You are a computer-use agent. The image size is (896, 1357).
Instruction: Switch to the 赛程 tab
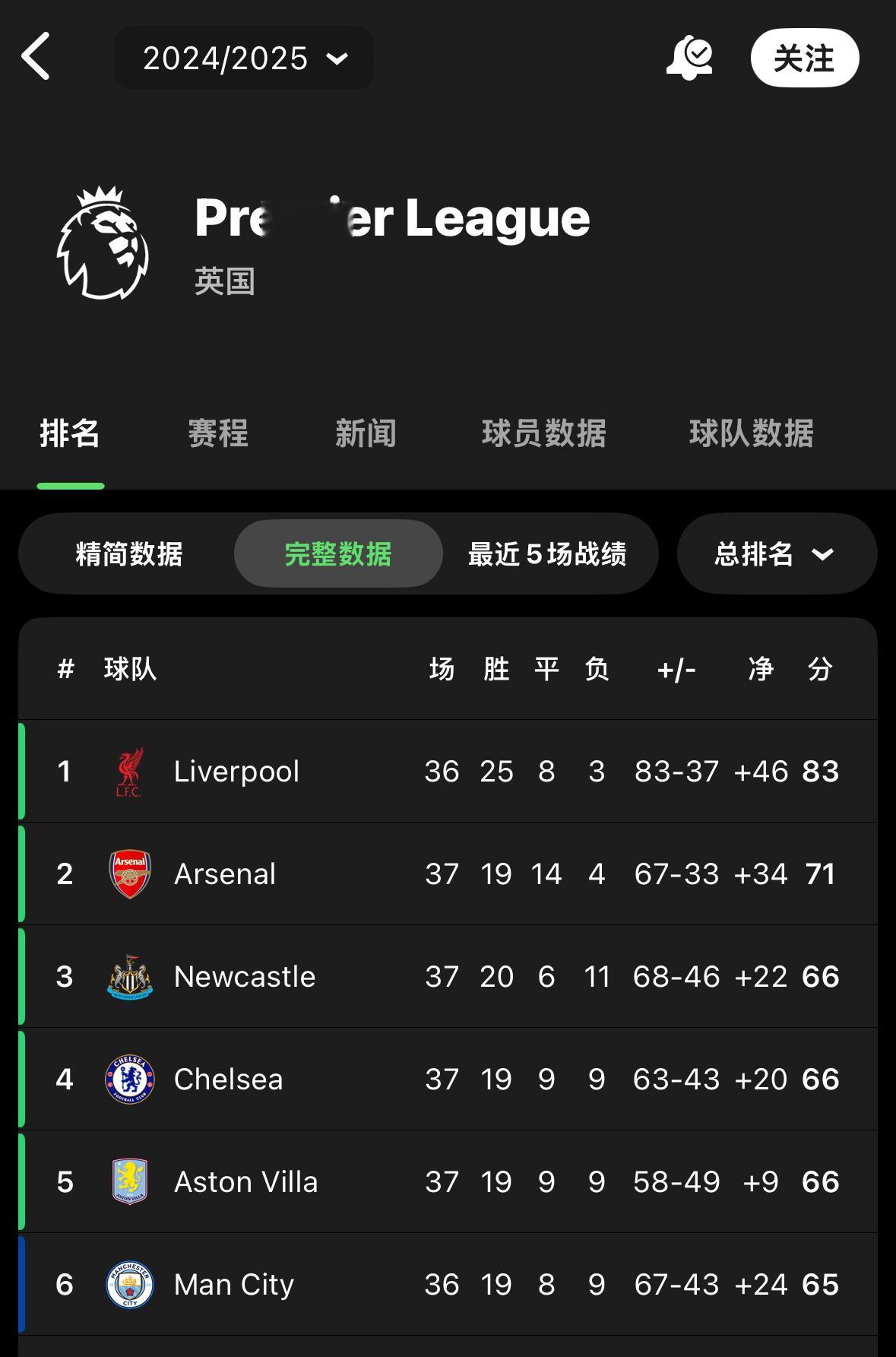218,433
